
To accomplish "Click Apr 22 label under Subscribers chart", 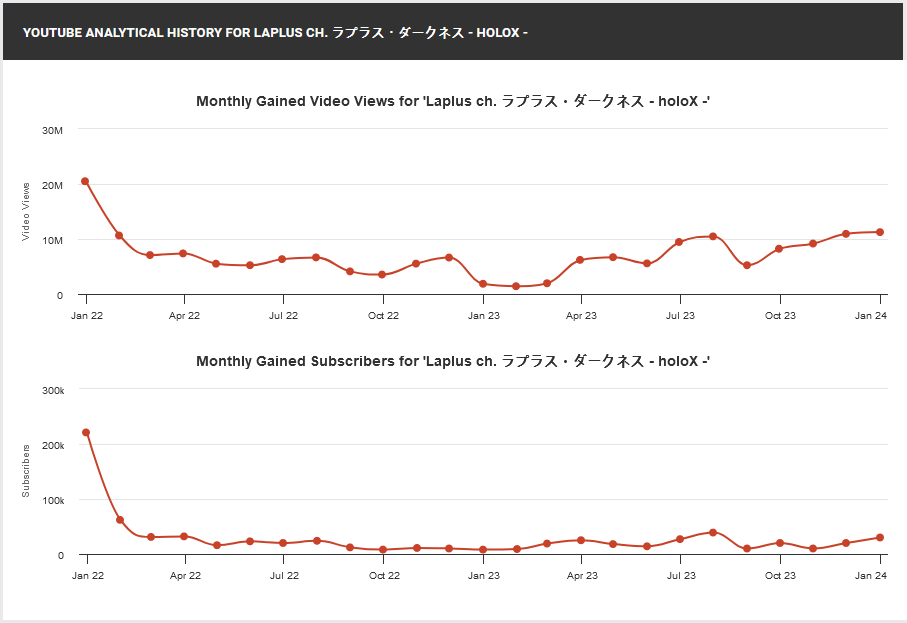I will [x=185, y=576].
